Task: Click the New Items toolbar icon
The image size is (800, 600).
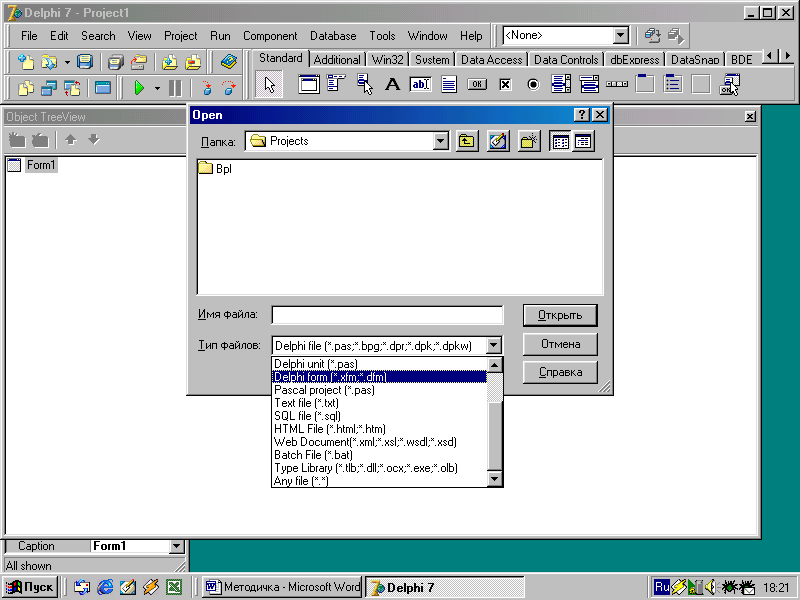Action: [x=26, y=62]
